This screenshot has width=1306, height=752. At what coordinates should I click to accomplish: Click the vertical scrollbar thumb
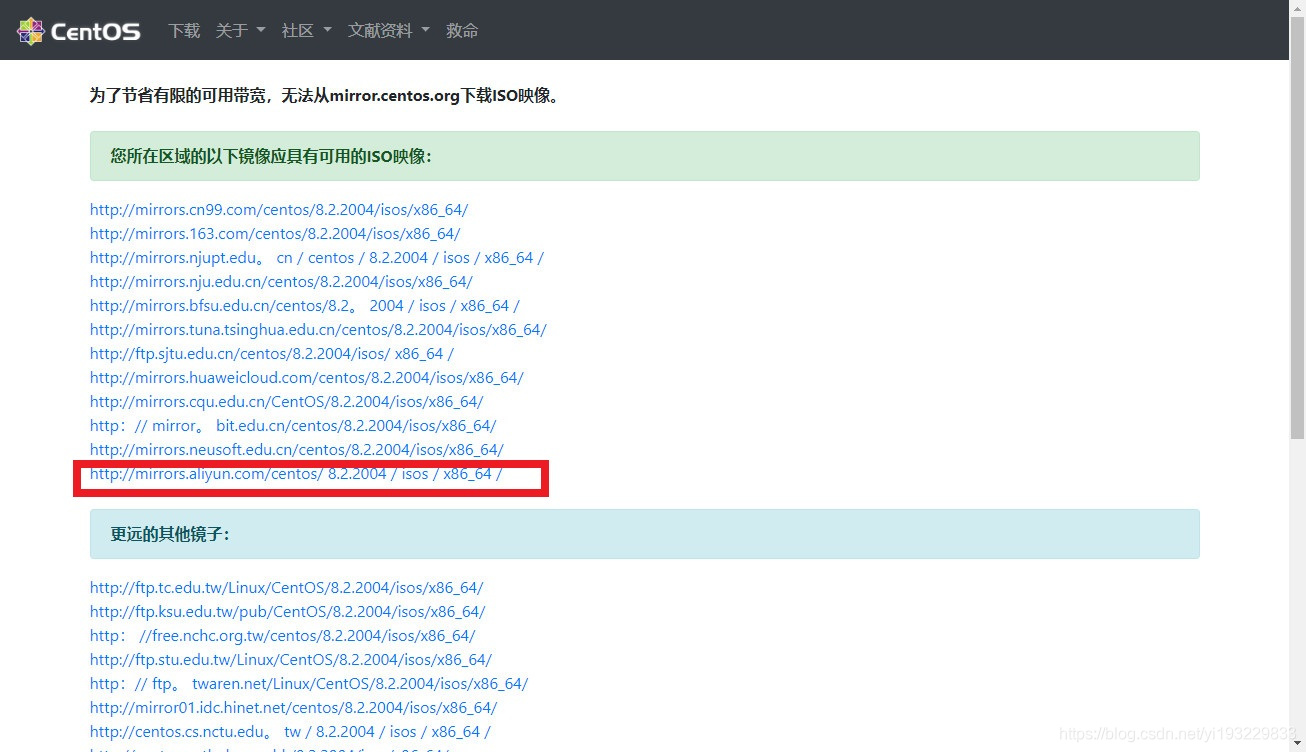pyautogui.click(x=1297, y=228)
